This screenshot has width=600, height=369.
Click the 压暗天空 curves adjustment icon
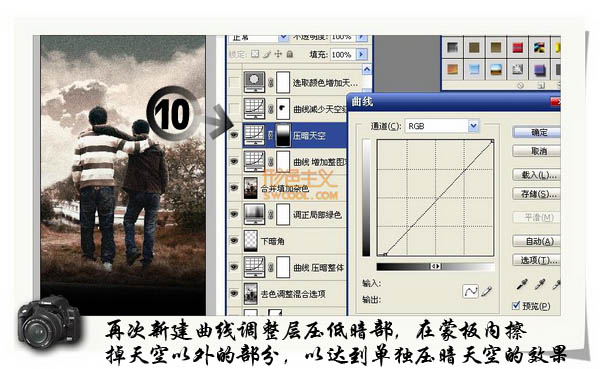254,135
